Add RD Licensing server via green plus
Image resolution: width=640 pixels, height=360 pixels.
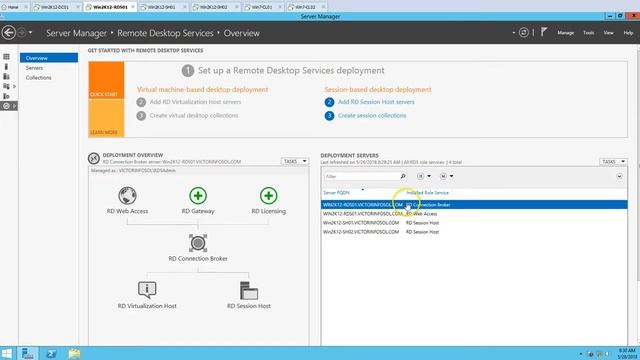coord(269,196)
